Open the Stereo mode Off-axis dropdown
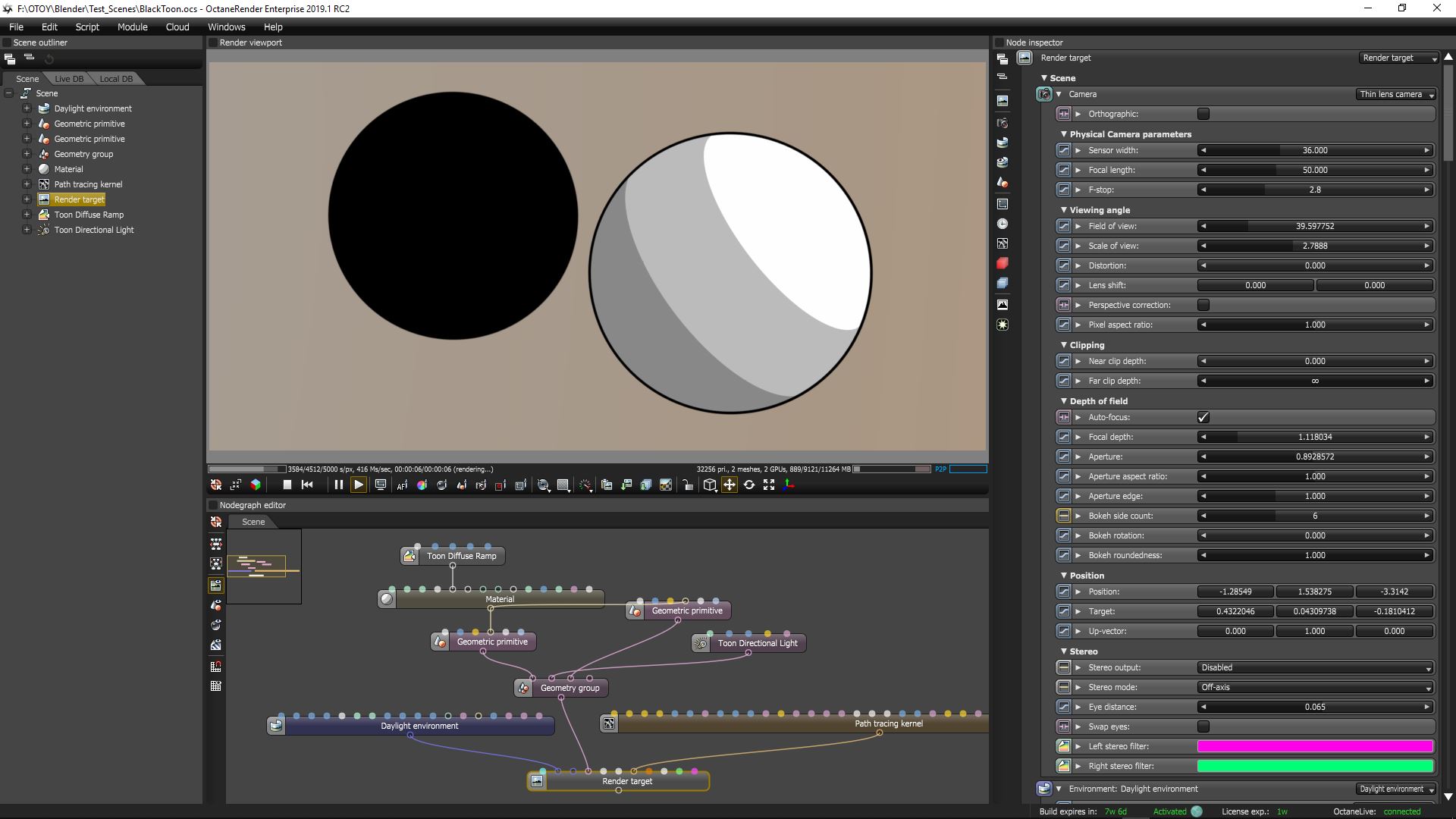Screen dimensions: 1456x819 point(1316,687)
